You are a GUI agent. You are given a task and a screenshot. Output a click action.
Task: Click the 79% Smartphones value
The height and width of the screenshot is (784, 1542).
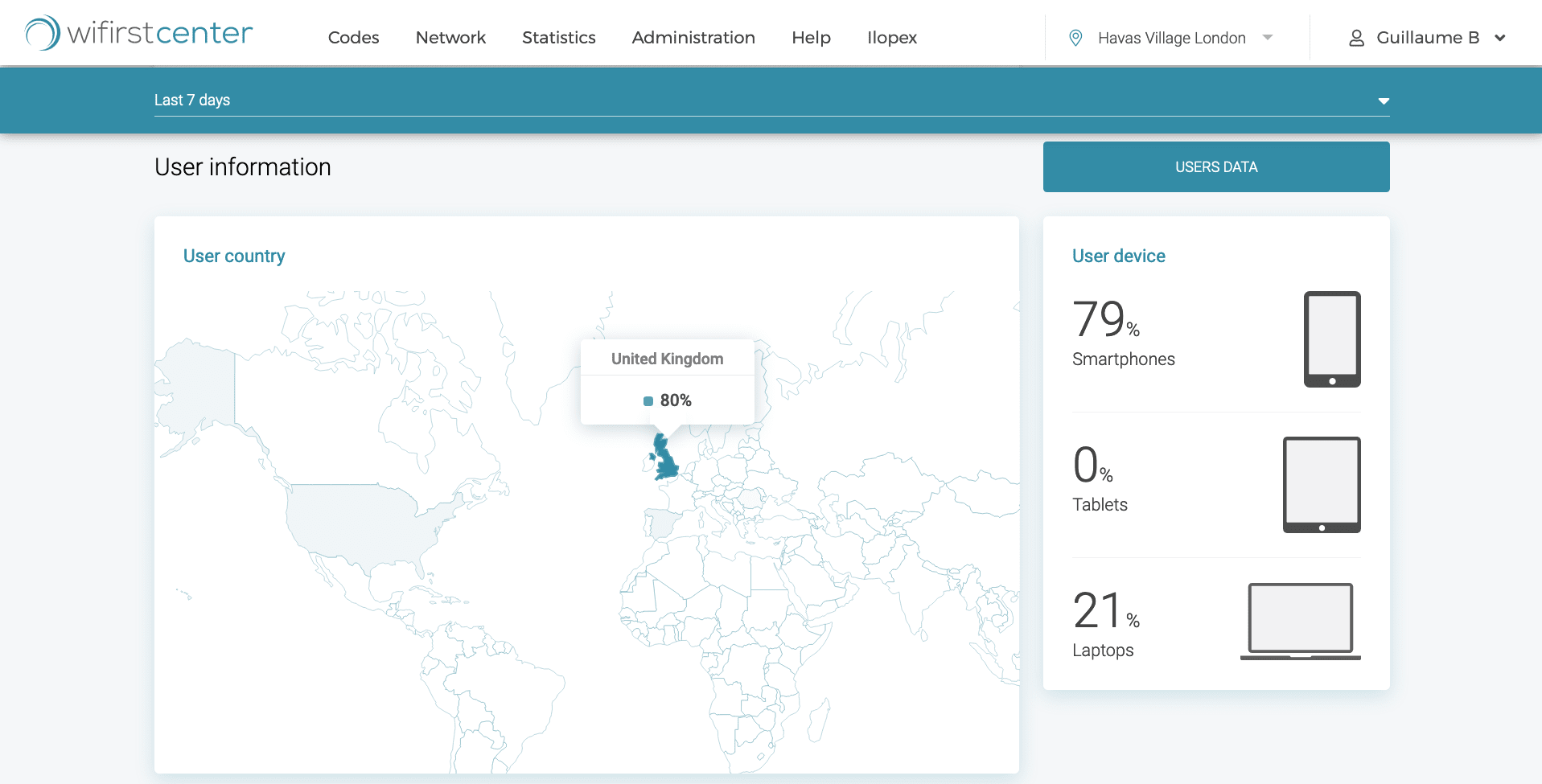point(1106,319)
